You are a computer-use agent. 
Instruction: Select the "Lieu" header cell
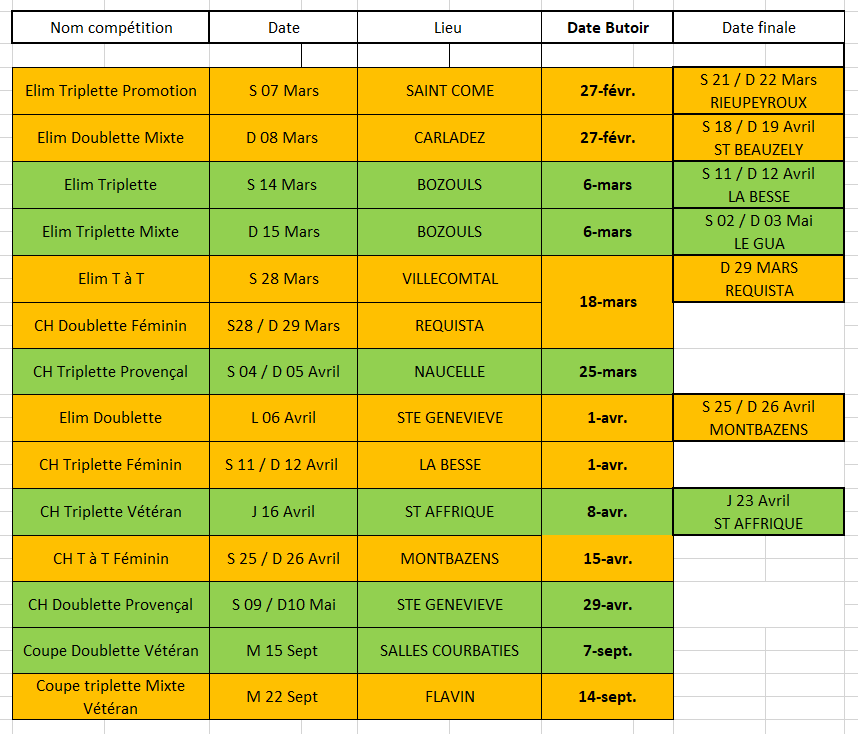click(449, 28)
